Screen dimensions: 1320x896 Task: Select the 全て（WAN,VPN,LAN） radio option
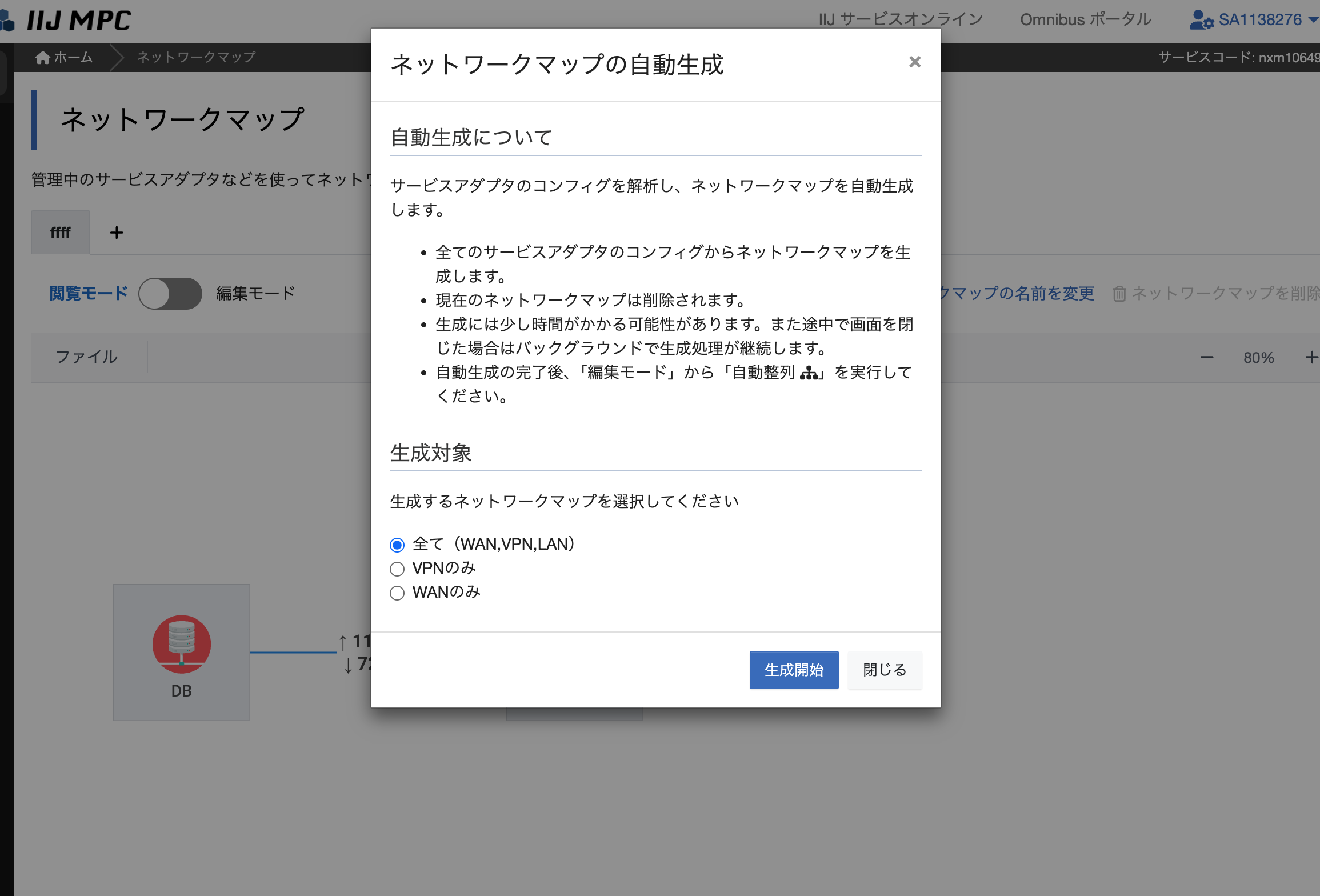click(397, 545)
